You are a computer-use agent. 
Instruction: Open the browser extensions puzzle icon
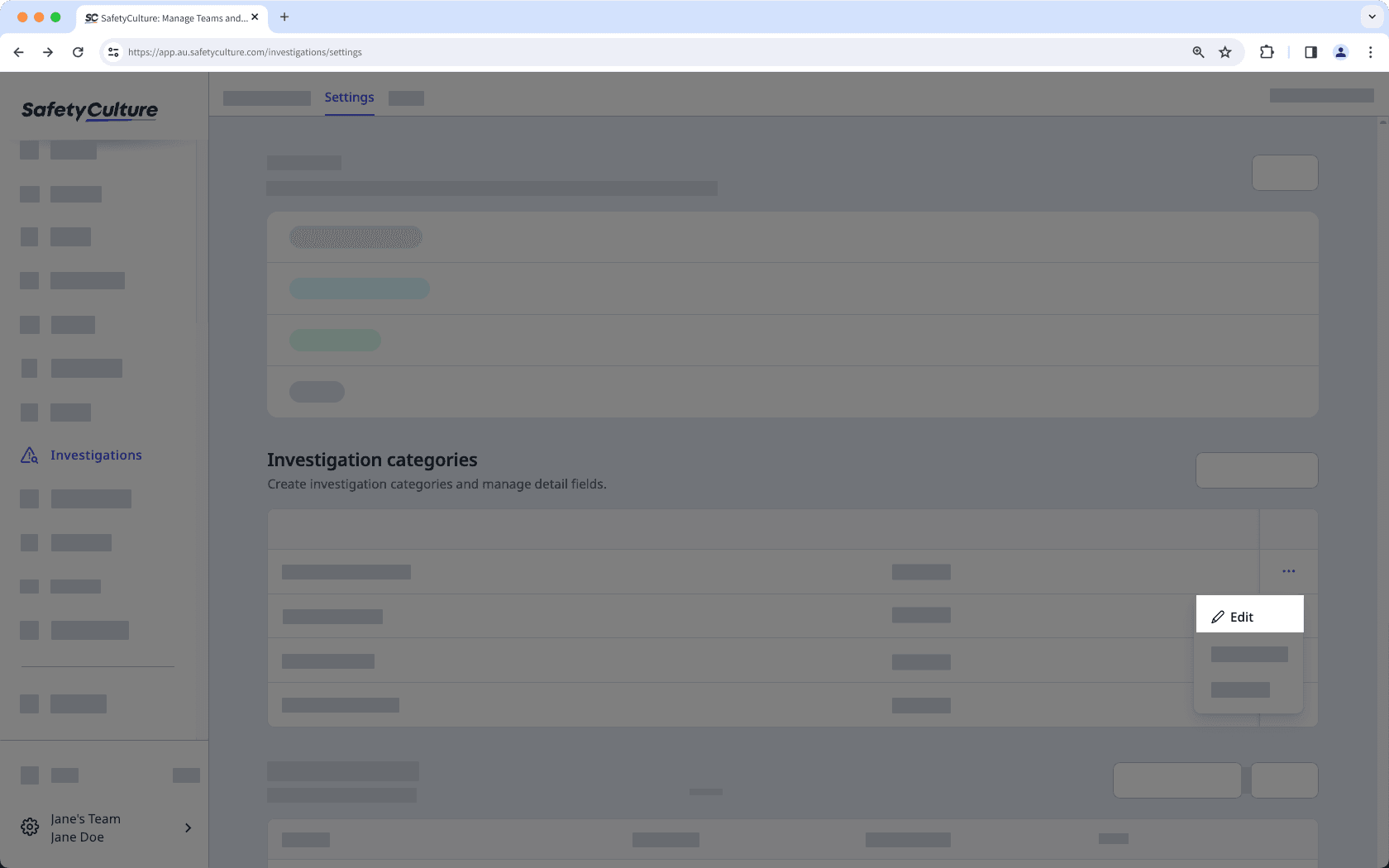tap(1267, 51)
